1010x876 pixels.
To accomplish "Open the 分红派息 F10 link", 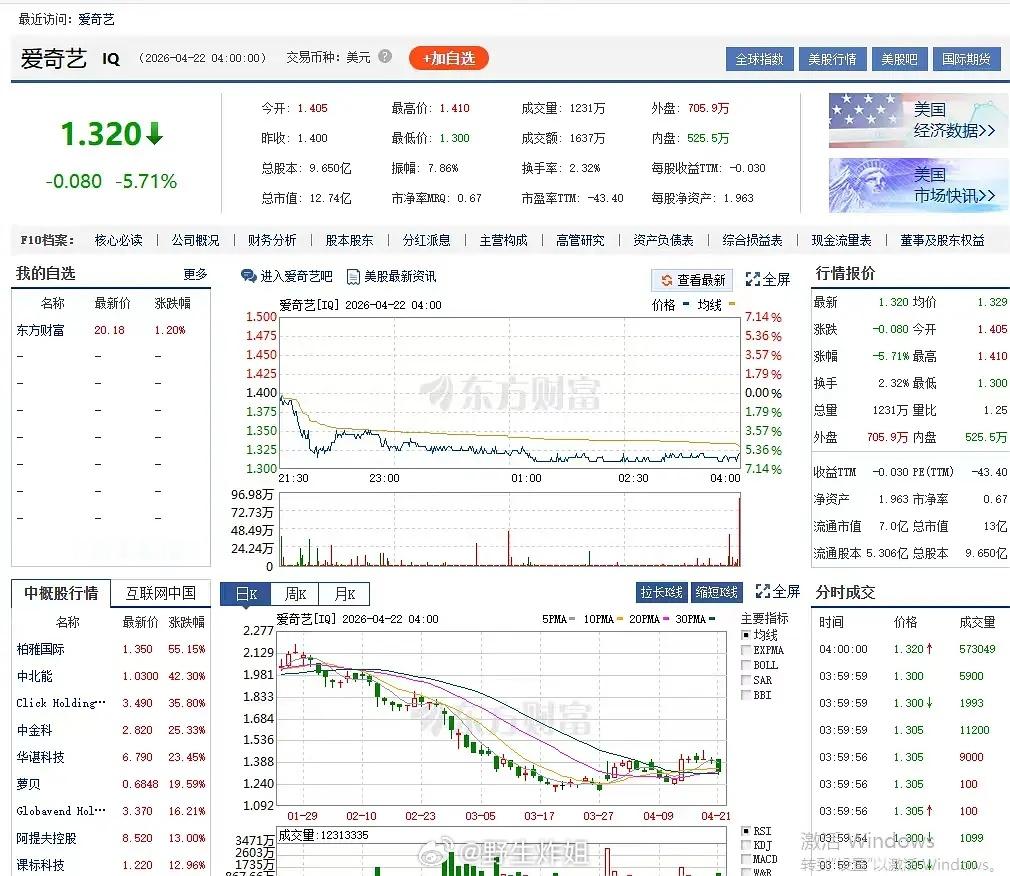I will [426, 240].
